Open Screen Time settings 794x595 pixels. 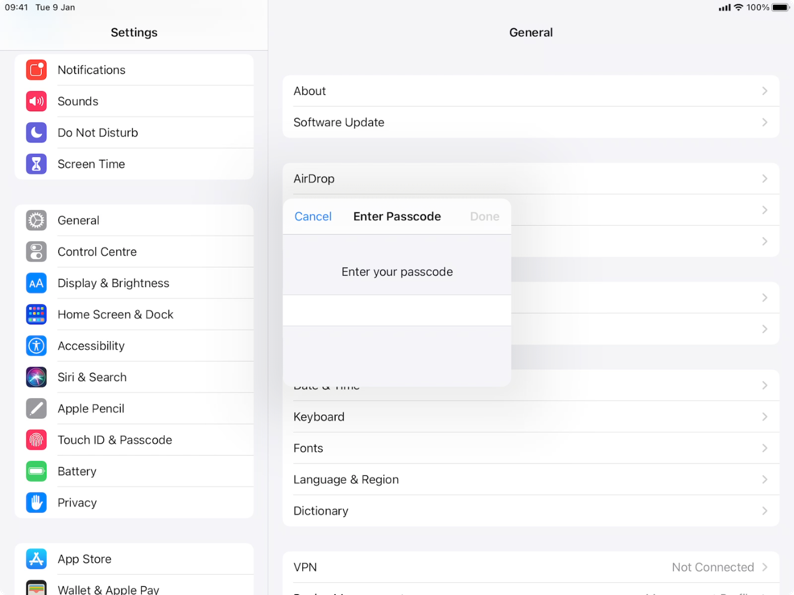point(134,164)
